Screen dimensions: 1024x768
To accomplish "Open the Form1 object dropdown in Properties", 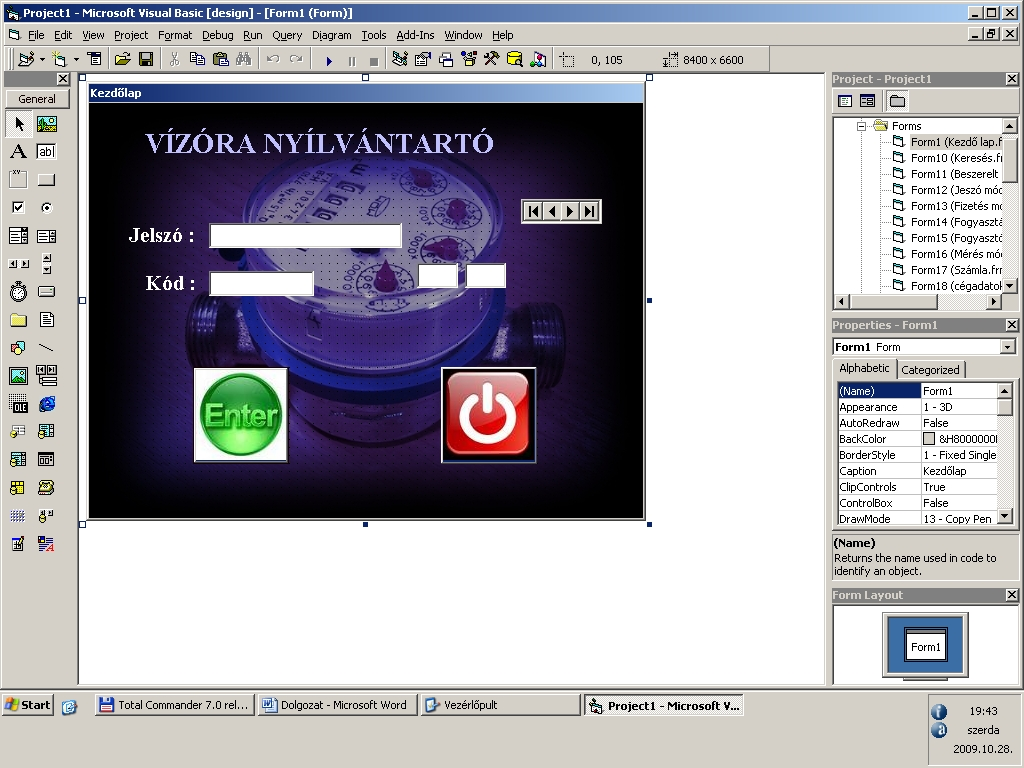I will click(x=1008, y=347).
